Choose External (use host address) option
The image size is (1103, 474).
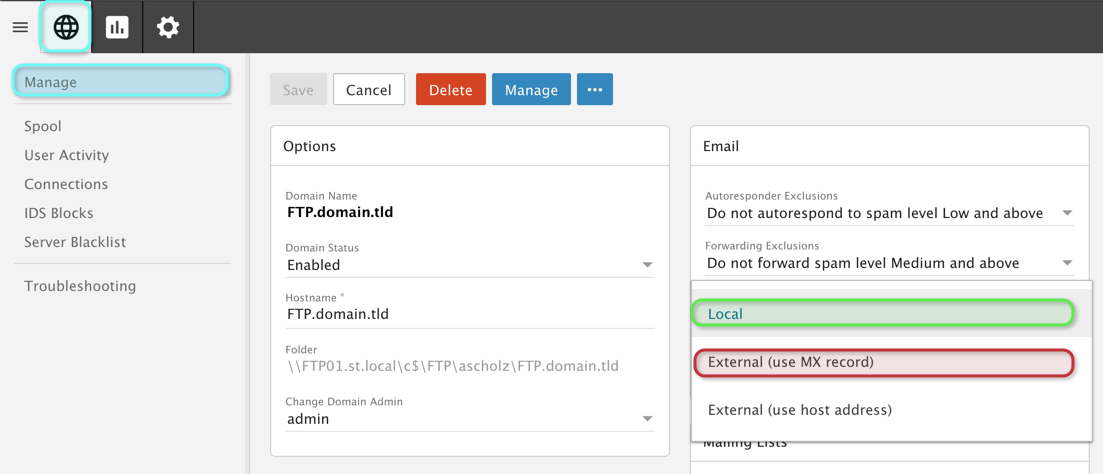[800, 410]
